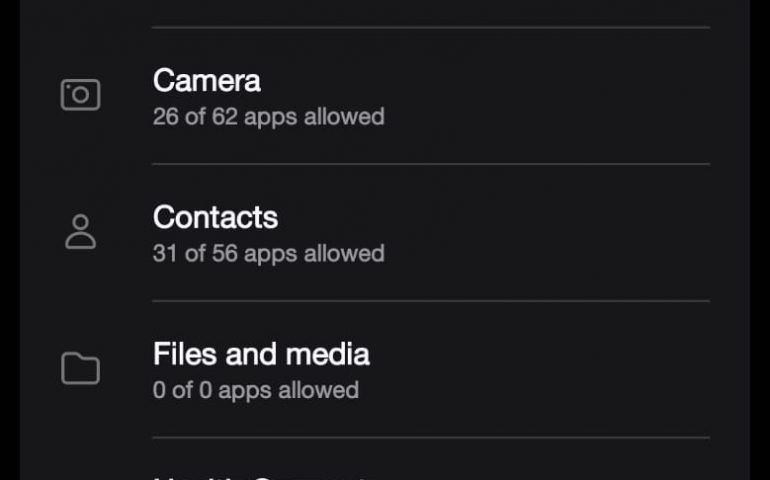Select "31 of 56 apps allowed" text

point(268,254)
